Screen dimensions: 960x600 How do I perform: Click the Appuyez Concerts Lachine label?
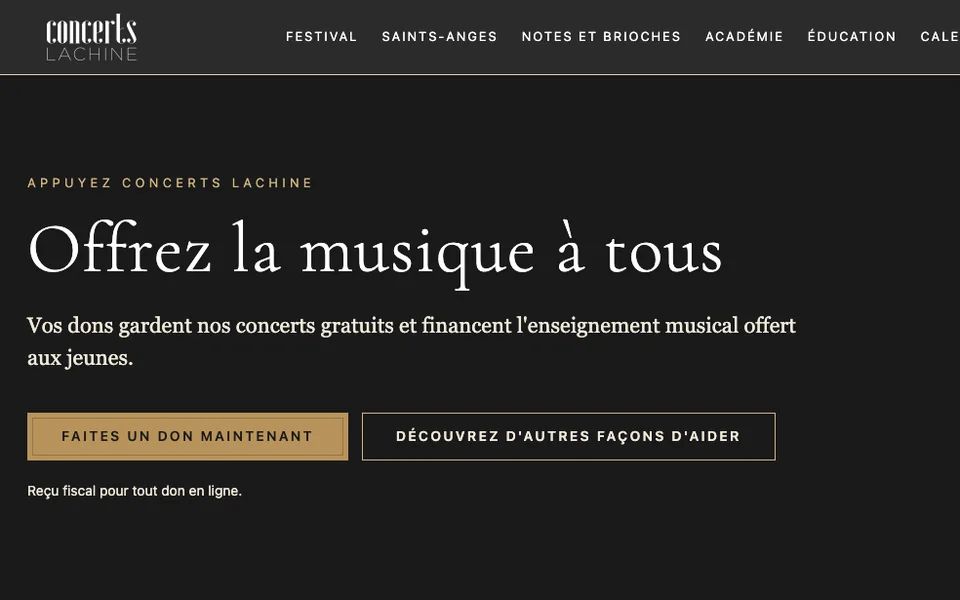170,183
